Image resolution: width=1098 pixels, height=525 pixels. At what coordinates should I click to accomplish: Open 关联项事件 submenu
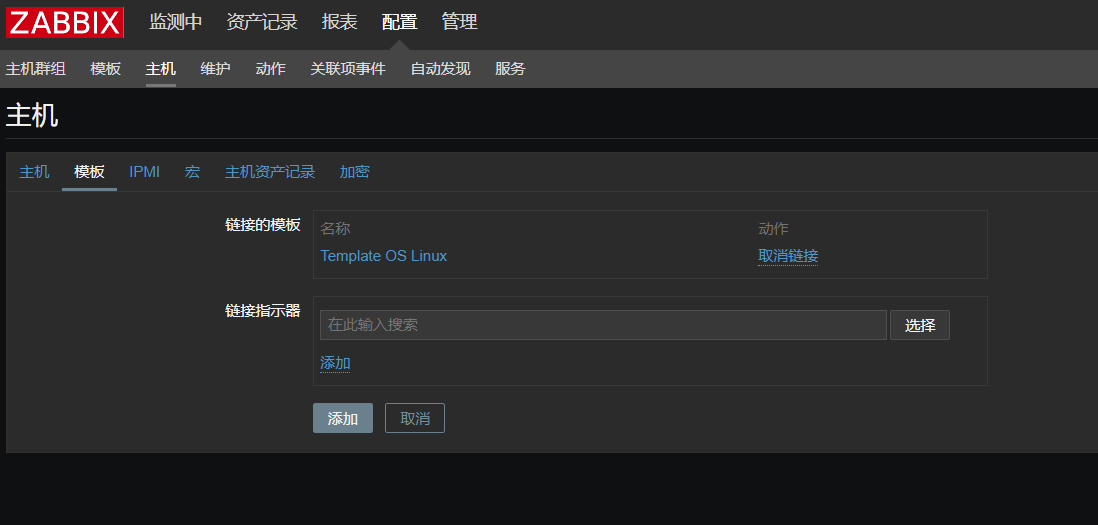pos(348,69)
